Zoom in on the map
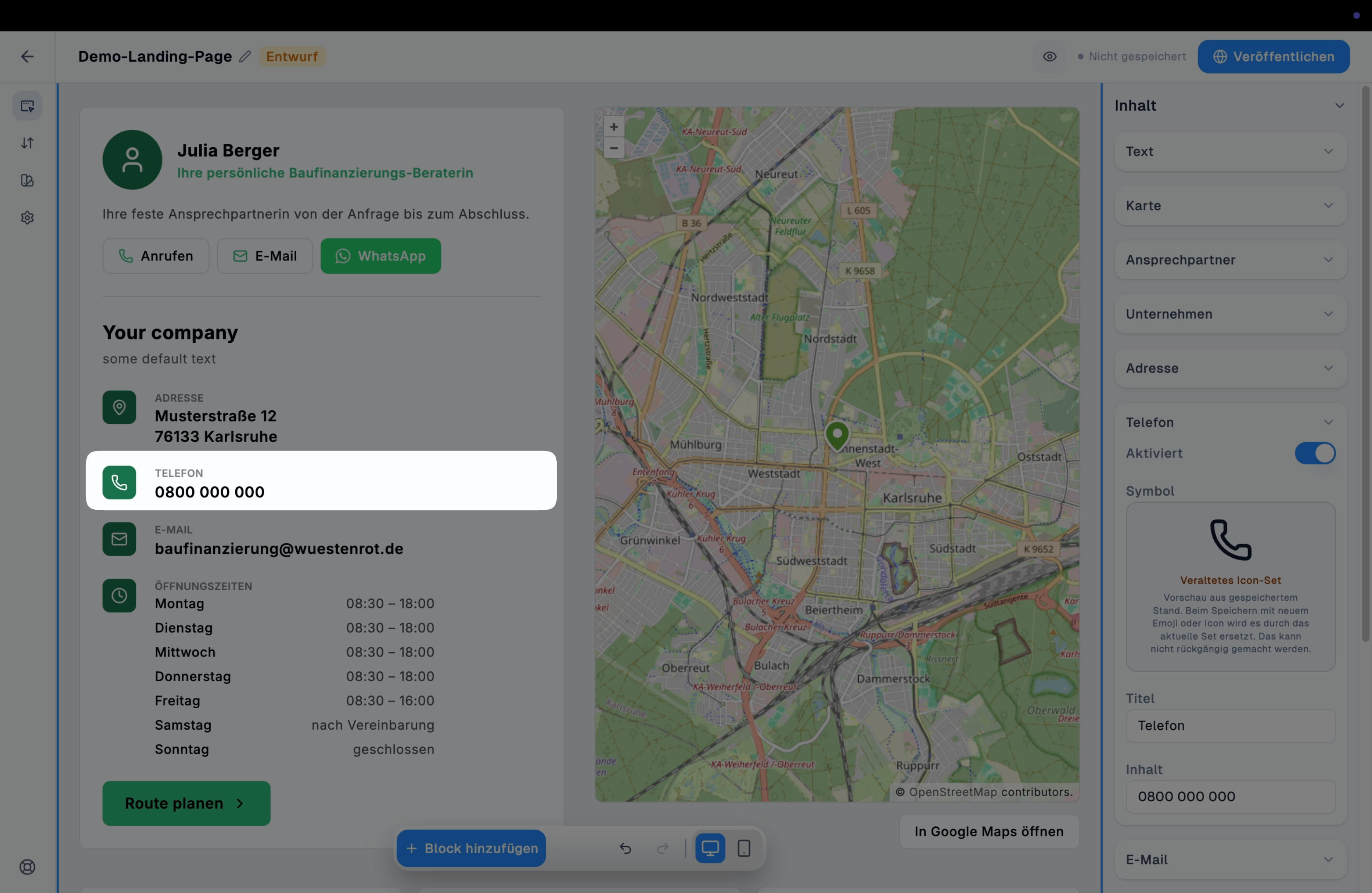Viewport: 1372px width, 893px height. 614,127
